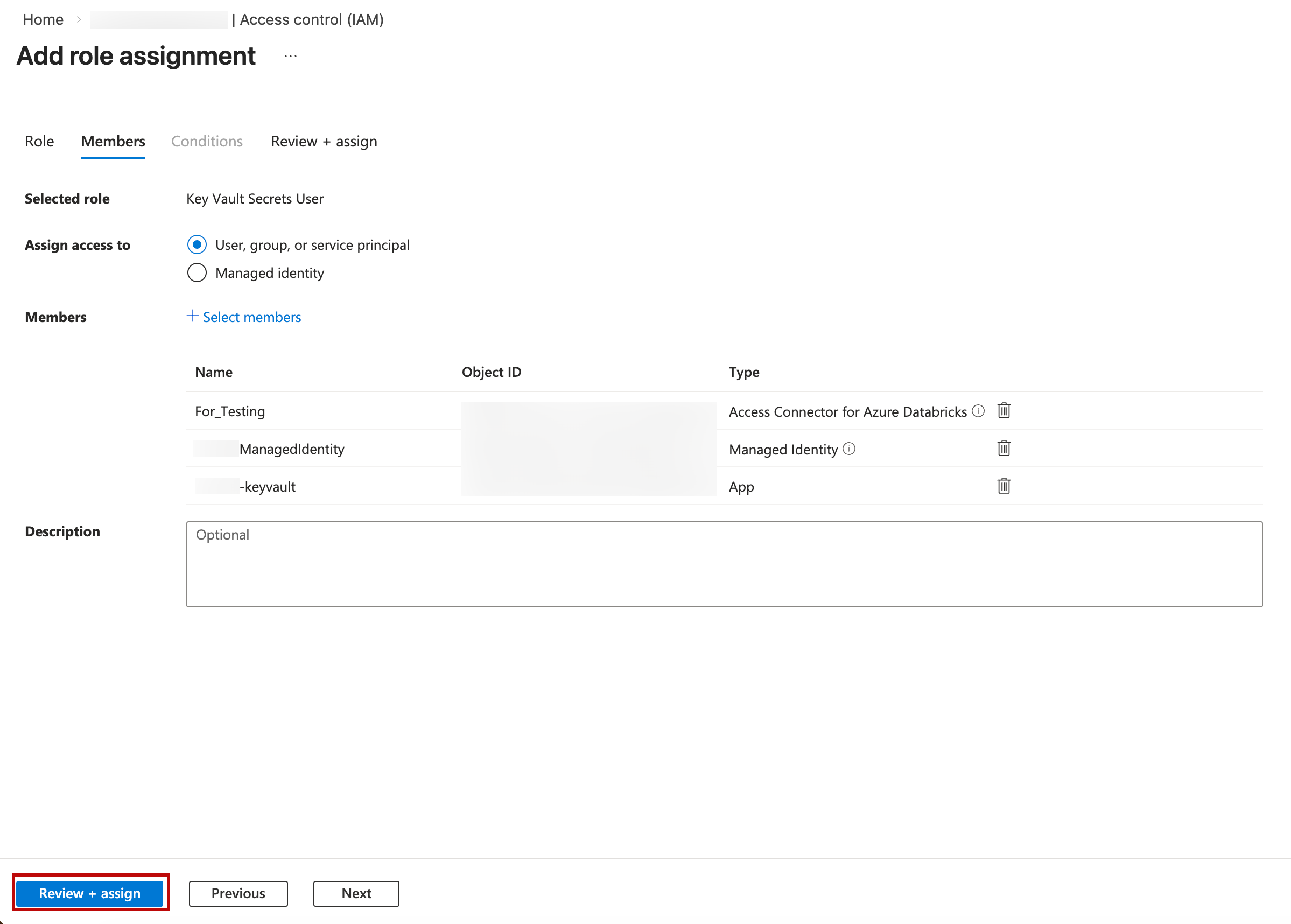Screen dimensions: 1291x924
Task: Show info tooltip for Managed Identity type
Action: tap(849, 449)
